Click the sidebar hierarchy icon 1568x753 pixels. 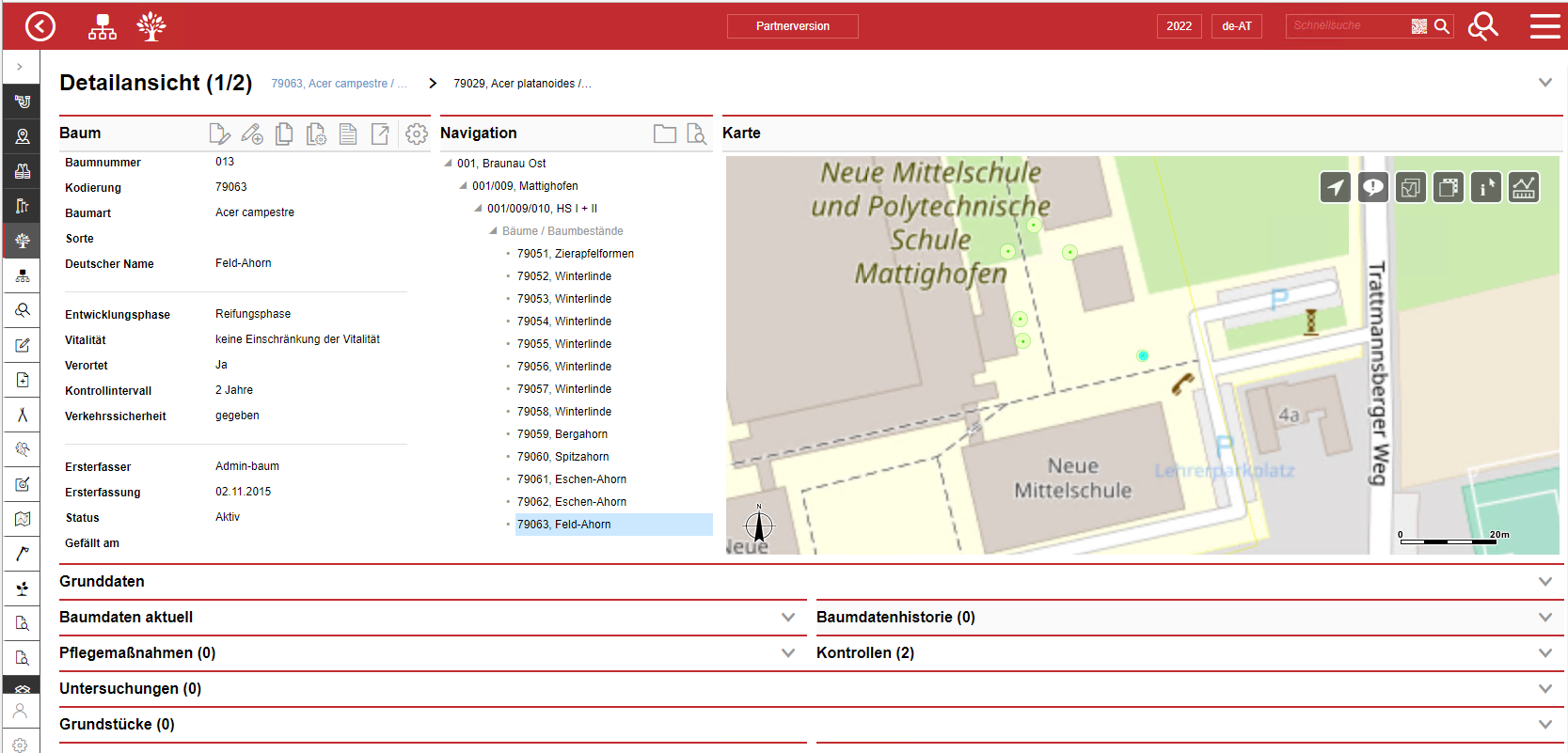click(22, 275)
